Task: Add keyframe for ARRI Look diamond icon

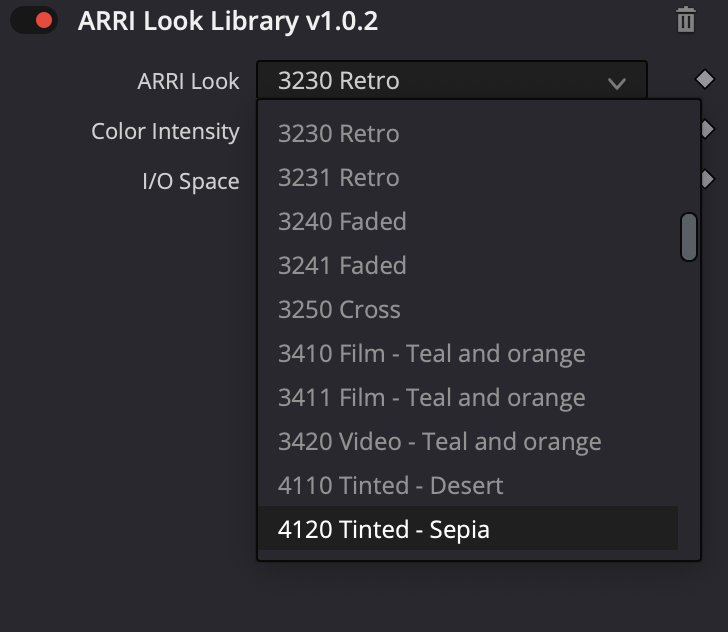Action: pyautogui.click(x=705, y=79)
